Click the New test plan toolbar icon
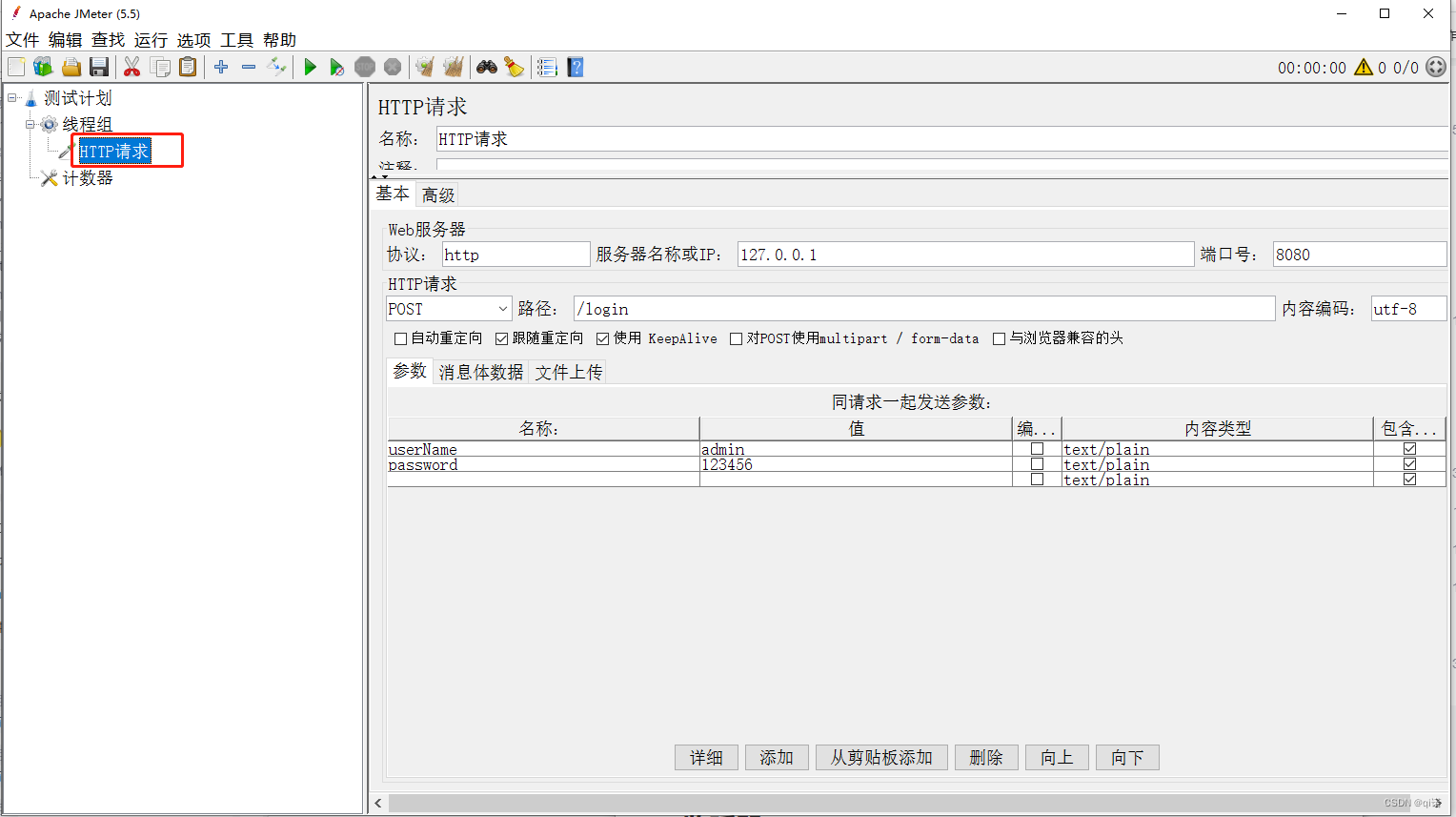Viewport: 1456px width, 817px height. (16, 67)
